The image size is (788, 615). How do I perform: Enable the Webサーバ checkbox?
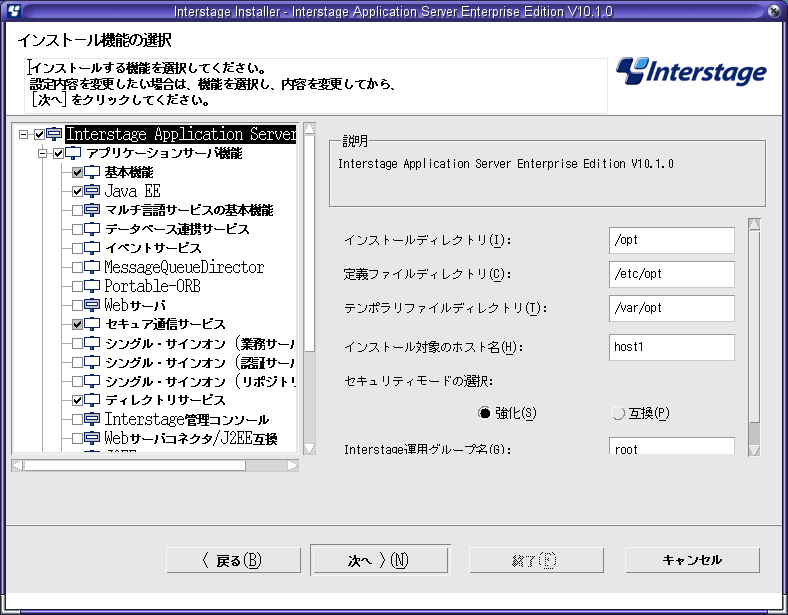coord(77,305)
